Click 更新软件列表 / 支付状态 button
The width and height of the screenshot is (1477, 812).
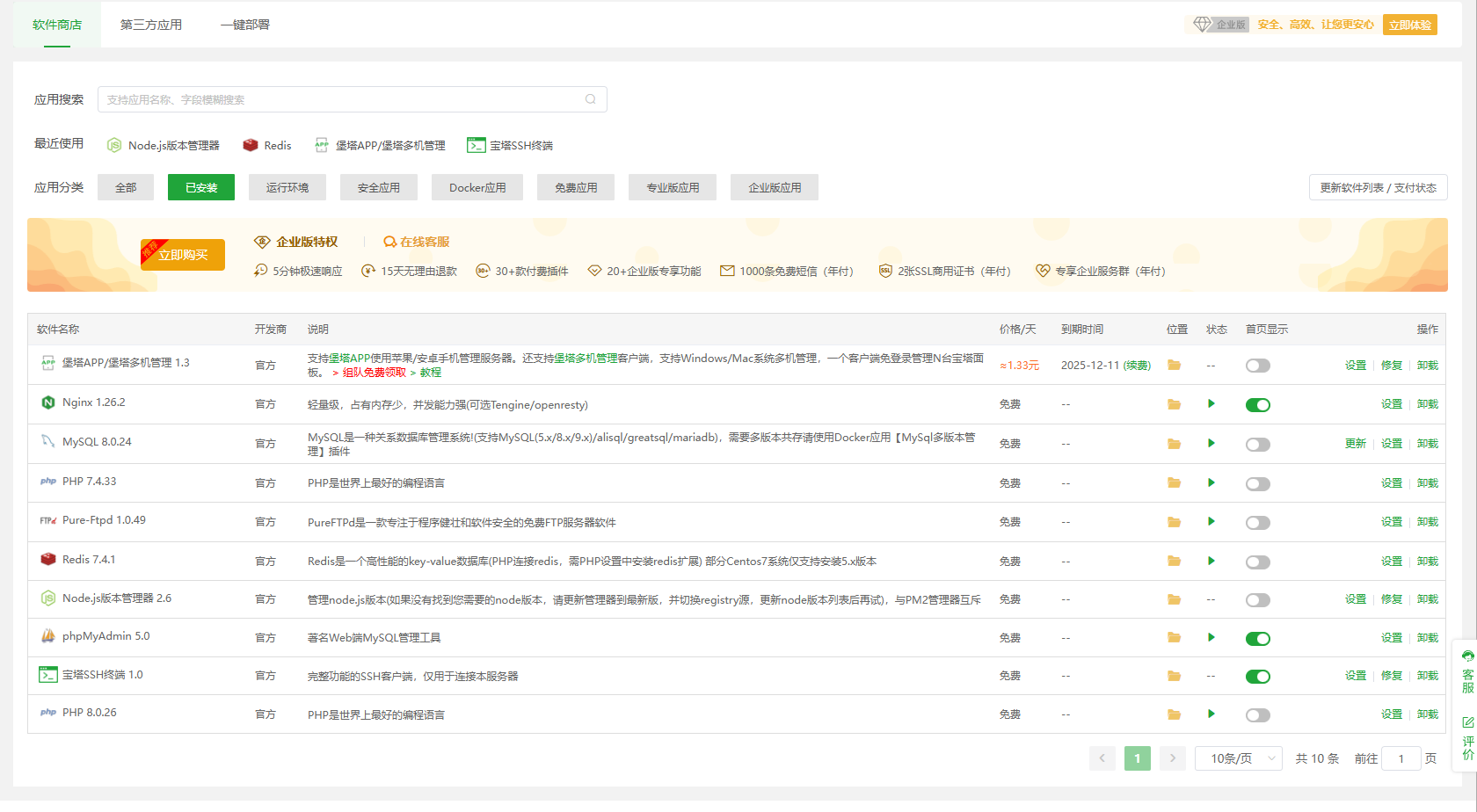[x=1378, y=187]
